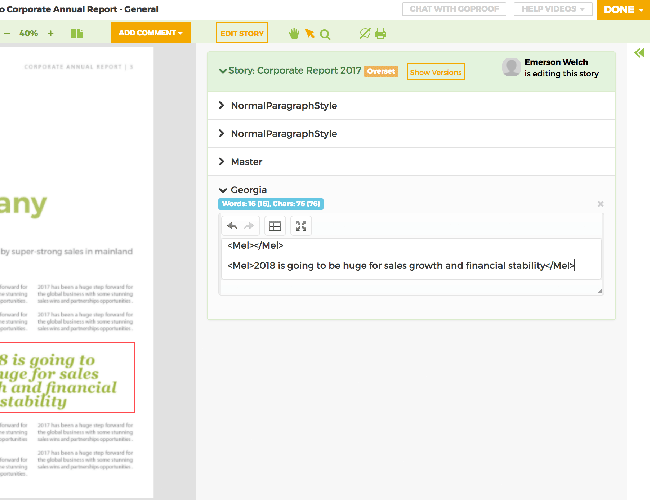
Task: Toggle the table grid icon in editor
Action: tap(275, 226)
